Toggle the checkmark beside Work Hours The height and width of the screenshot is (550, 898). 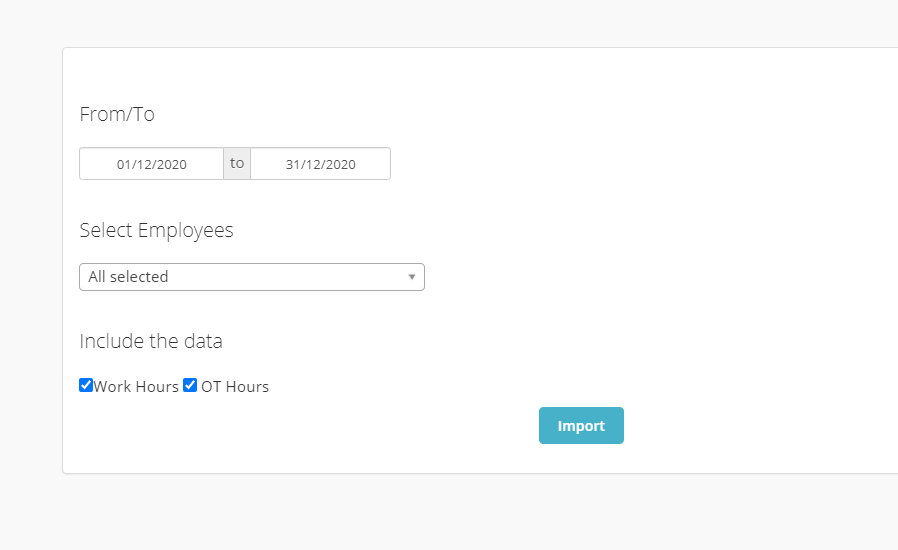[x=86, y=385]
